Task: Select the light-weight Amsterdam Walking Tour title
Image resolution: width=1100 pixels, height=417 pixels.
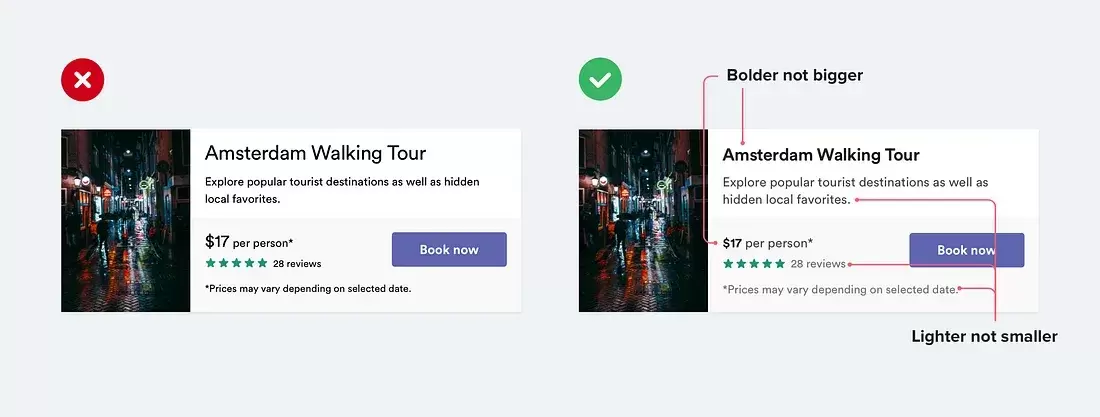Action: (x=316, y=153)
